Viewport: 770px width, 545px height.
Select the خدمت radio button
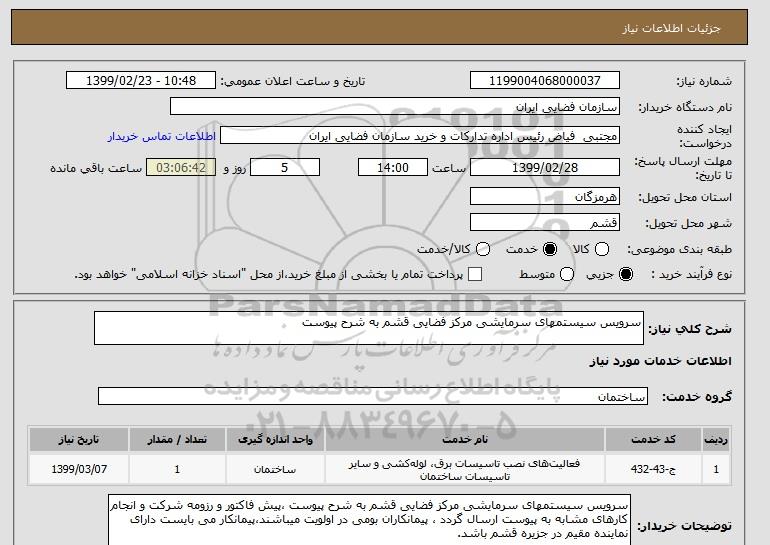(x=550, y=249)
